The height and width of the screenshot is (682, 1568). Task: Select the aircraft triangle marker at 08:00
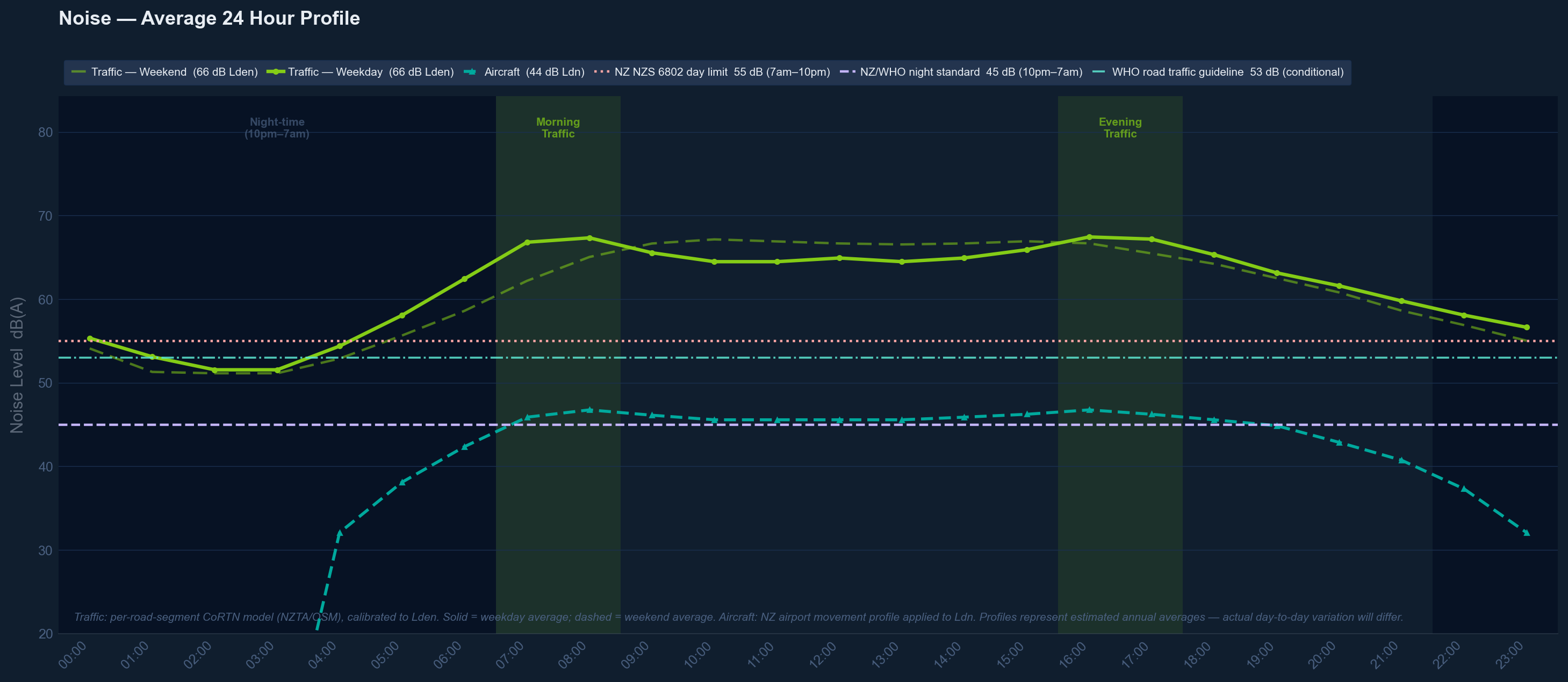click(x=589, y=410)
